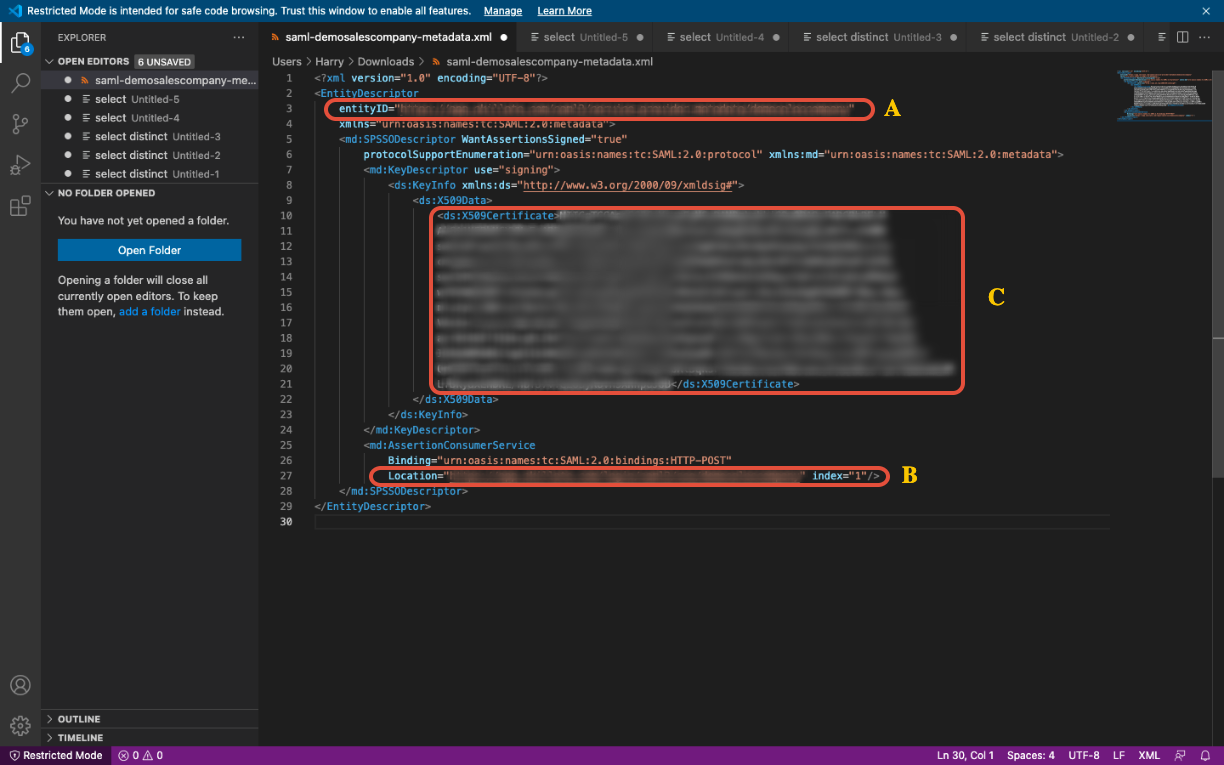Select 'select Untitled-5' in Open Editors
1224x765 pixels.
150,99
